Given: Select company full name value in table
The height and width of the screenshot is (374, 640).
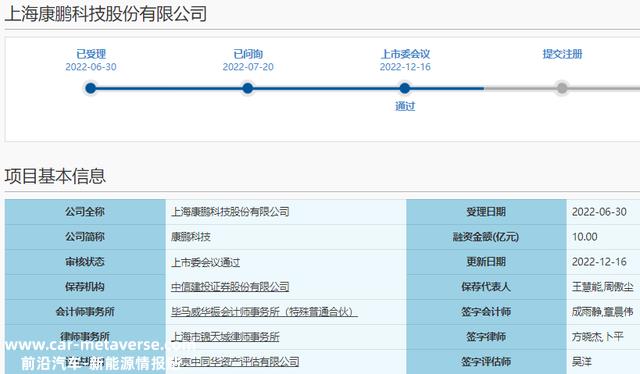Looking at the screenshot, I should click(x=230, y=212).
